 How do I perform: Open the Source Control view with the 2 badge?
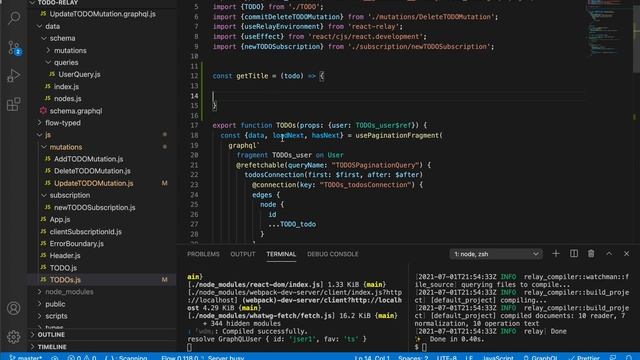(x=14, y=48)
